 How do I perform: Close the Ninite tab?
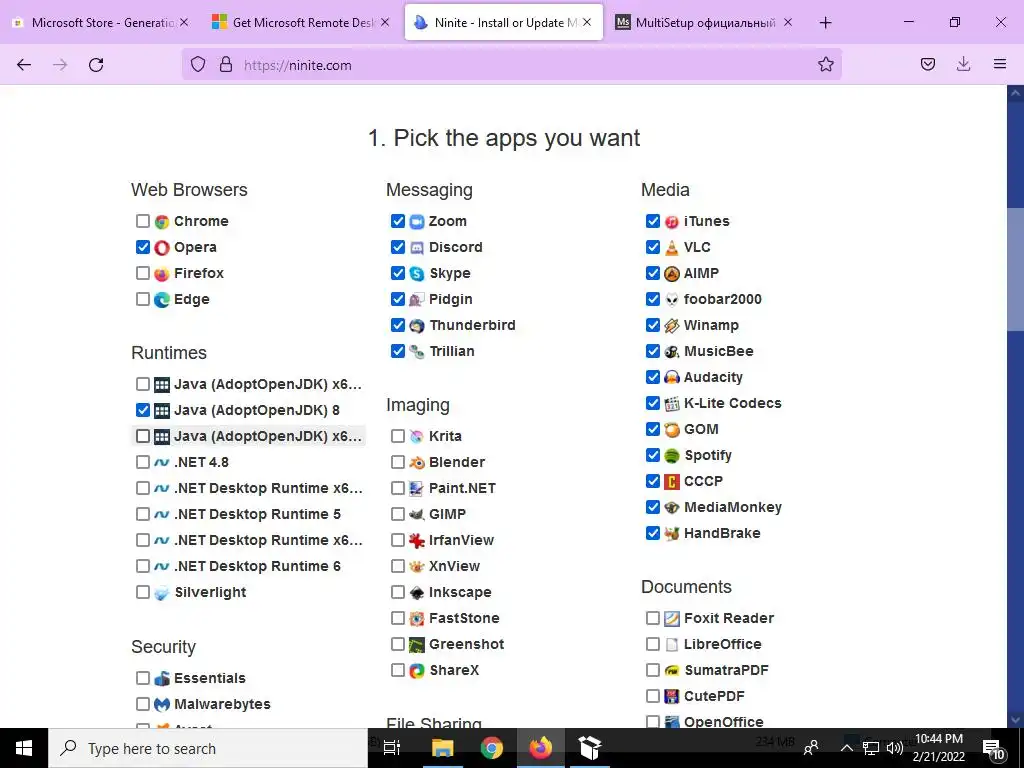[587, 22]
